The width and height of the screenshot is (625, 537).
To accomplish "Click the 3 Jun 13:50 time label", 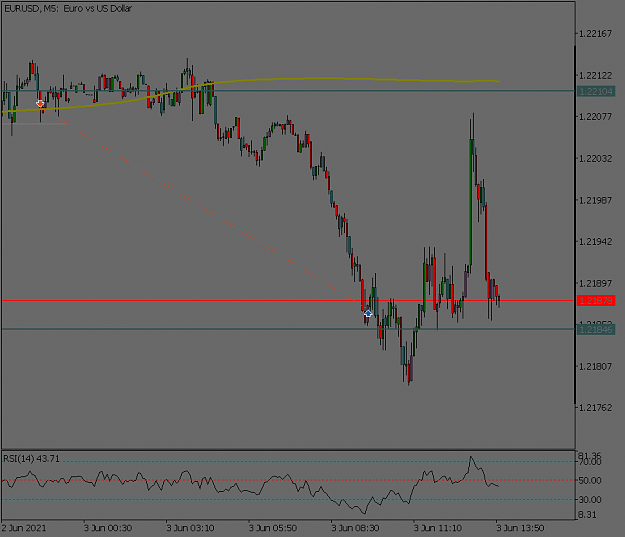I will [520, 528].
